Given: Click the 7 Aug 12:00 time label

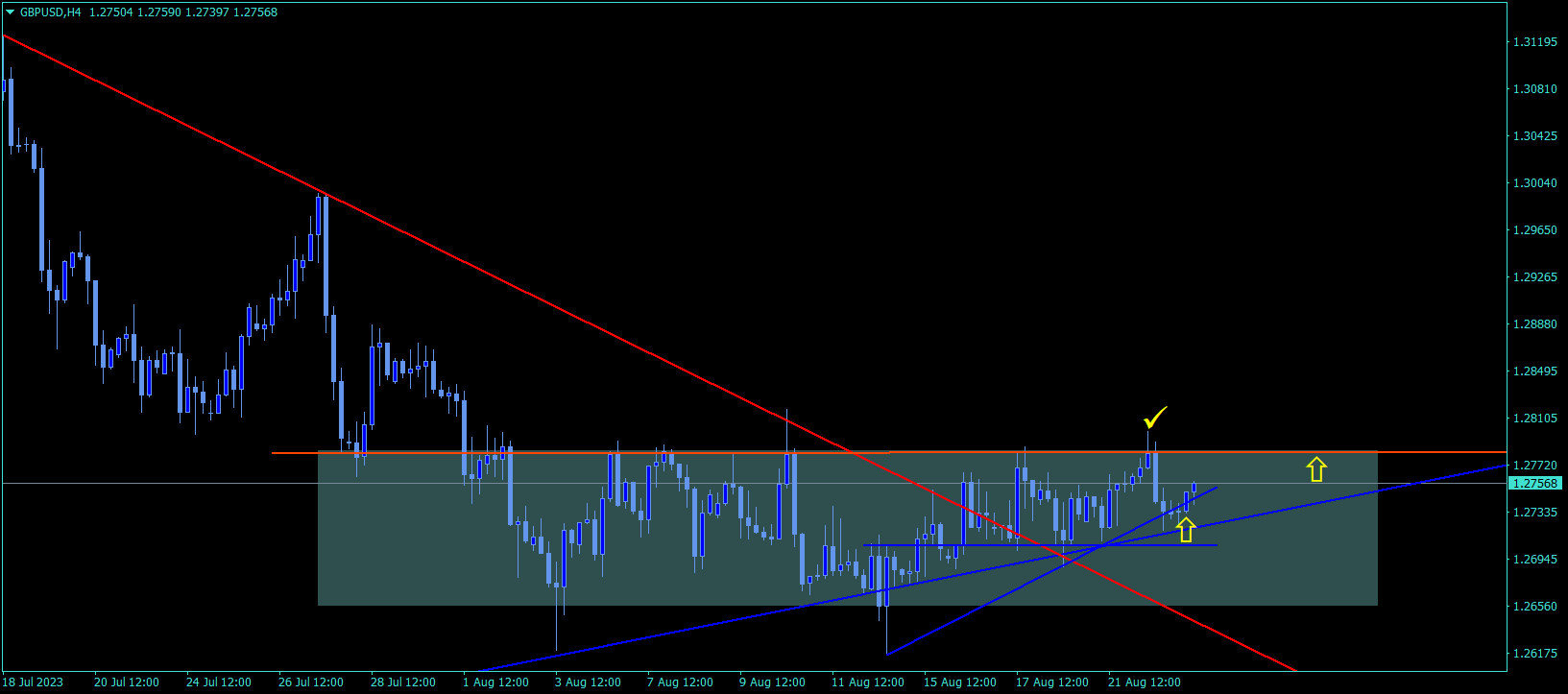Looking at the screenshot, I should 680,682.
